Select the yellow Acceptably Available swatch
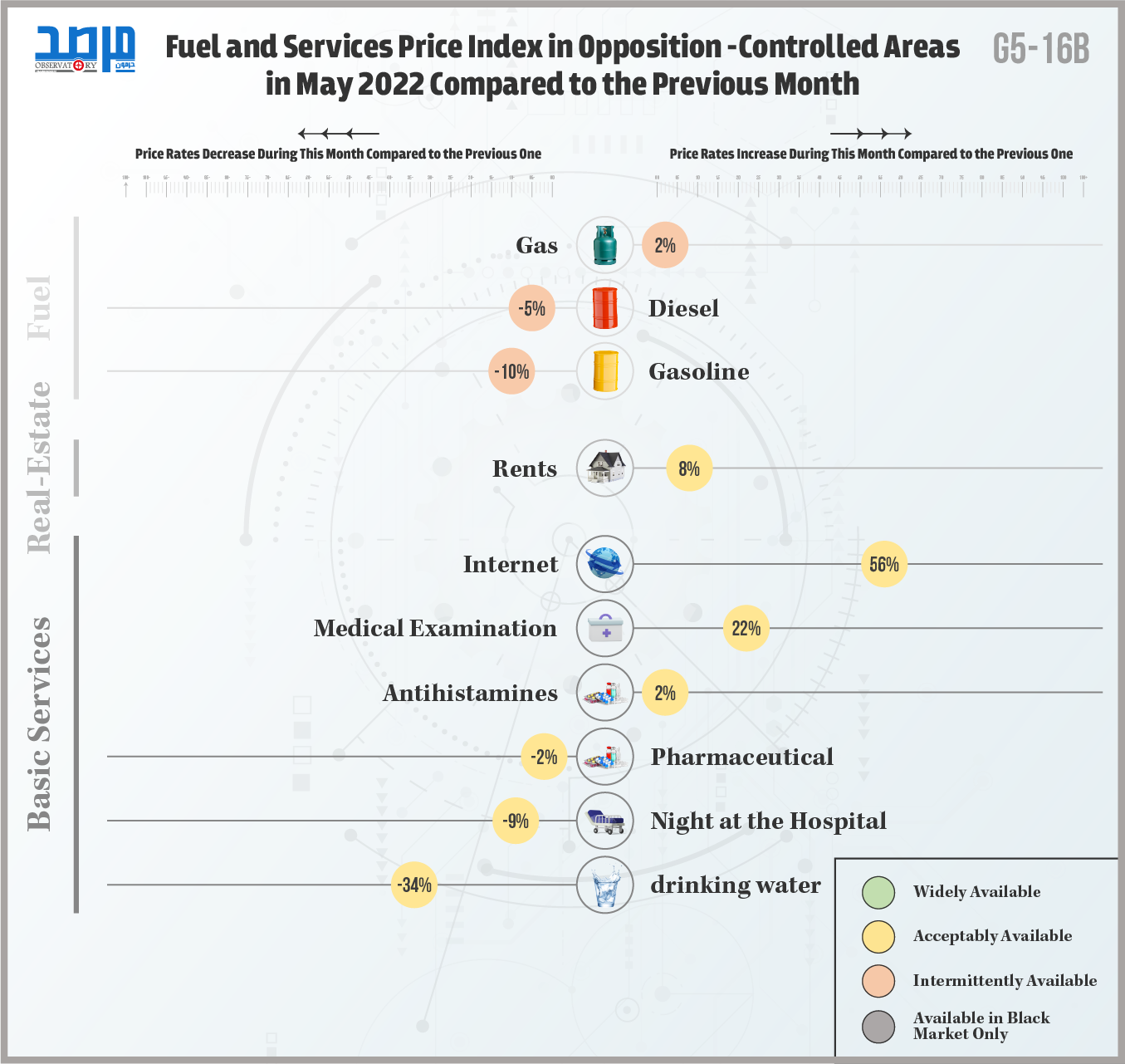The image size is (1125, 1064). click(878, 937)
